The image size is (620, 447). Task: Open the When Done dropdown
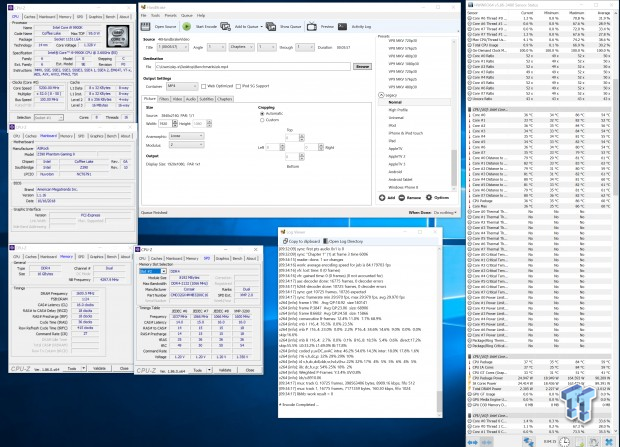pos(445,213)
